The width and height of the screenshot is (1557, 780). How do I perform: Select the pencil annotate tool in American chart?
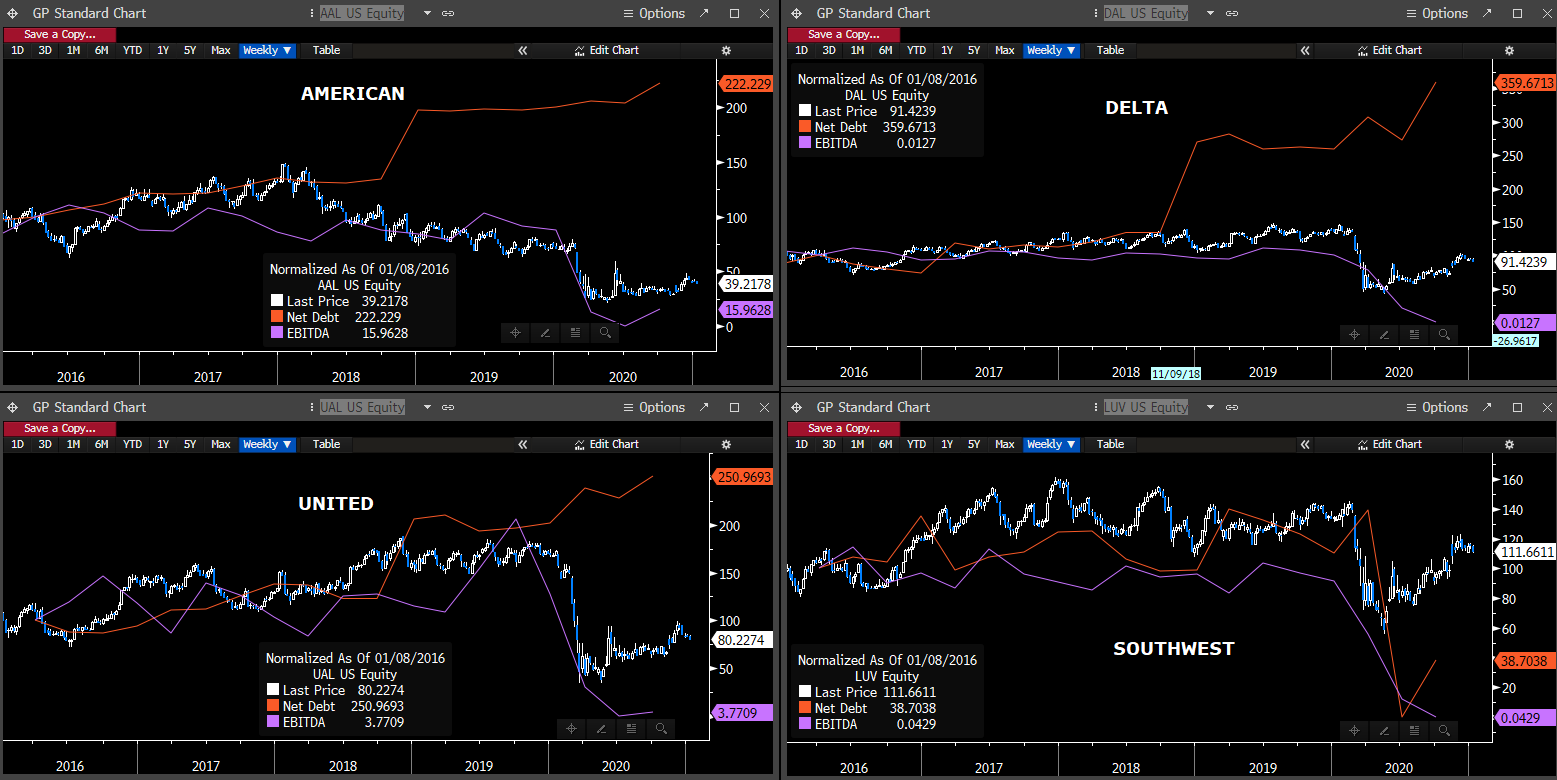[545, 333]
